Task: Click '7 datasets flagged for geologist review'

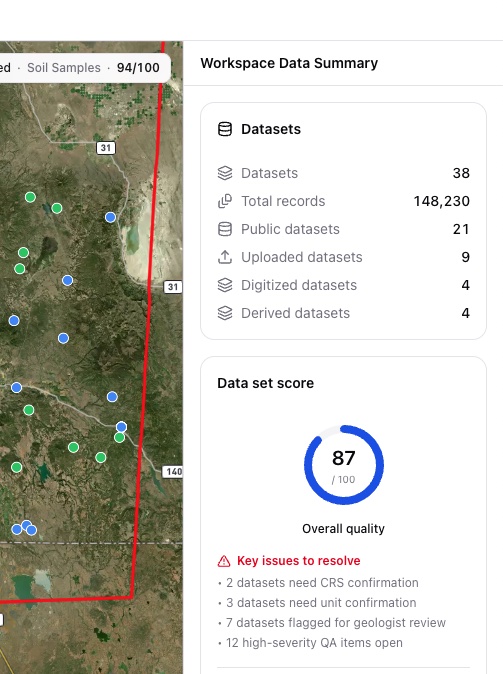Action: pos(336,623)
